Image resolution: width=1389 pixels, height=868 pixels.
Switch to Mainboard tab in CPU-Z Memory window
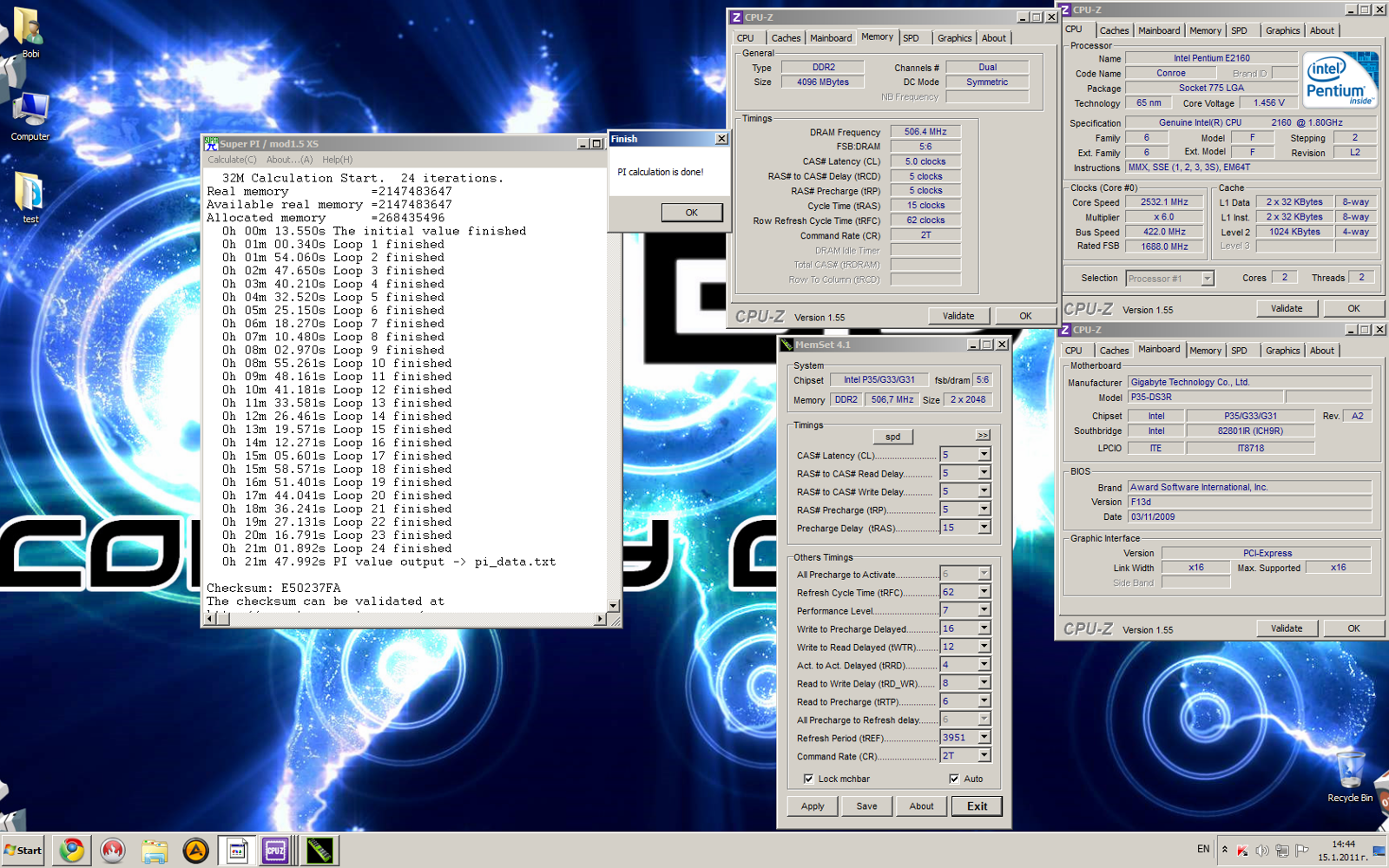tap(831, 38)
